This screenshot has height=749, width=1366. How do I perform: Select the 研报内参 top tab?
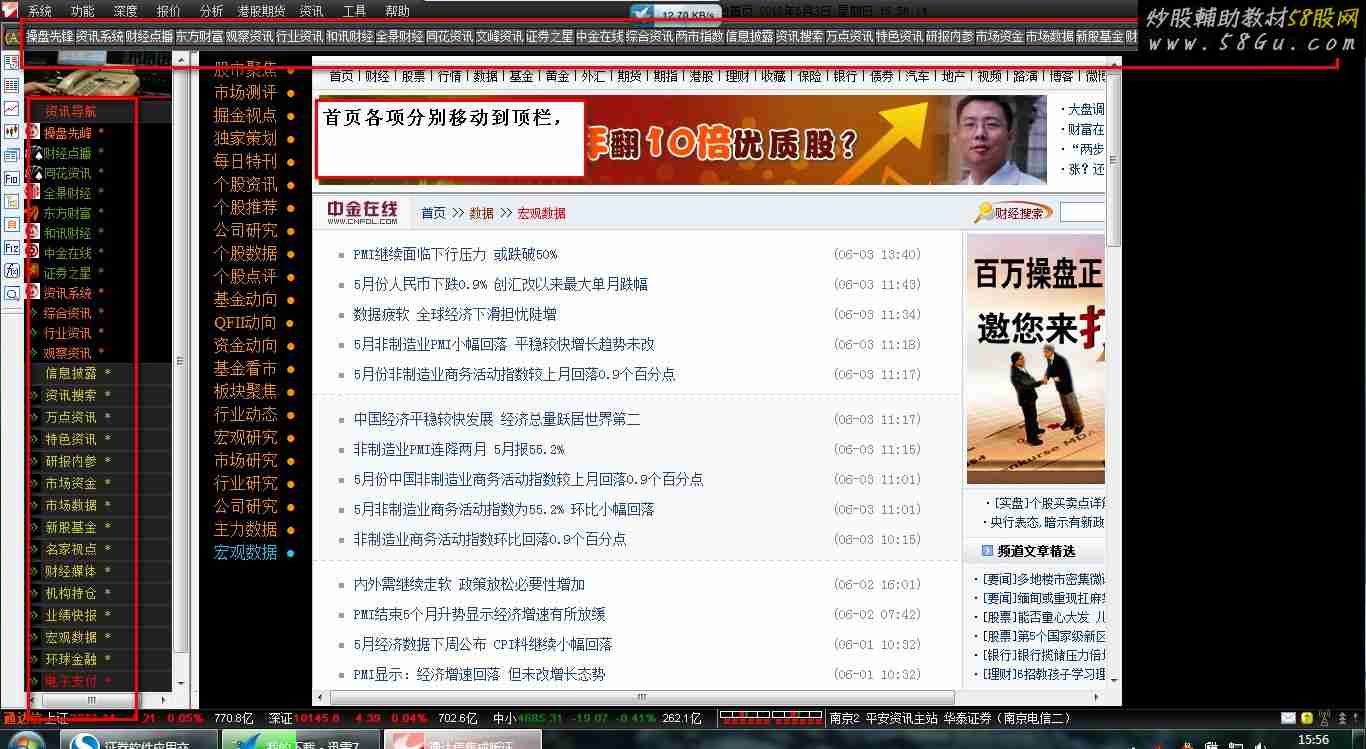coord(950,36)
